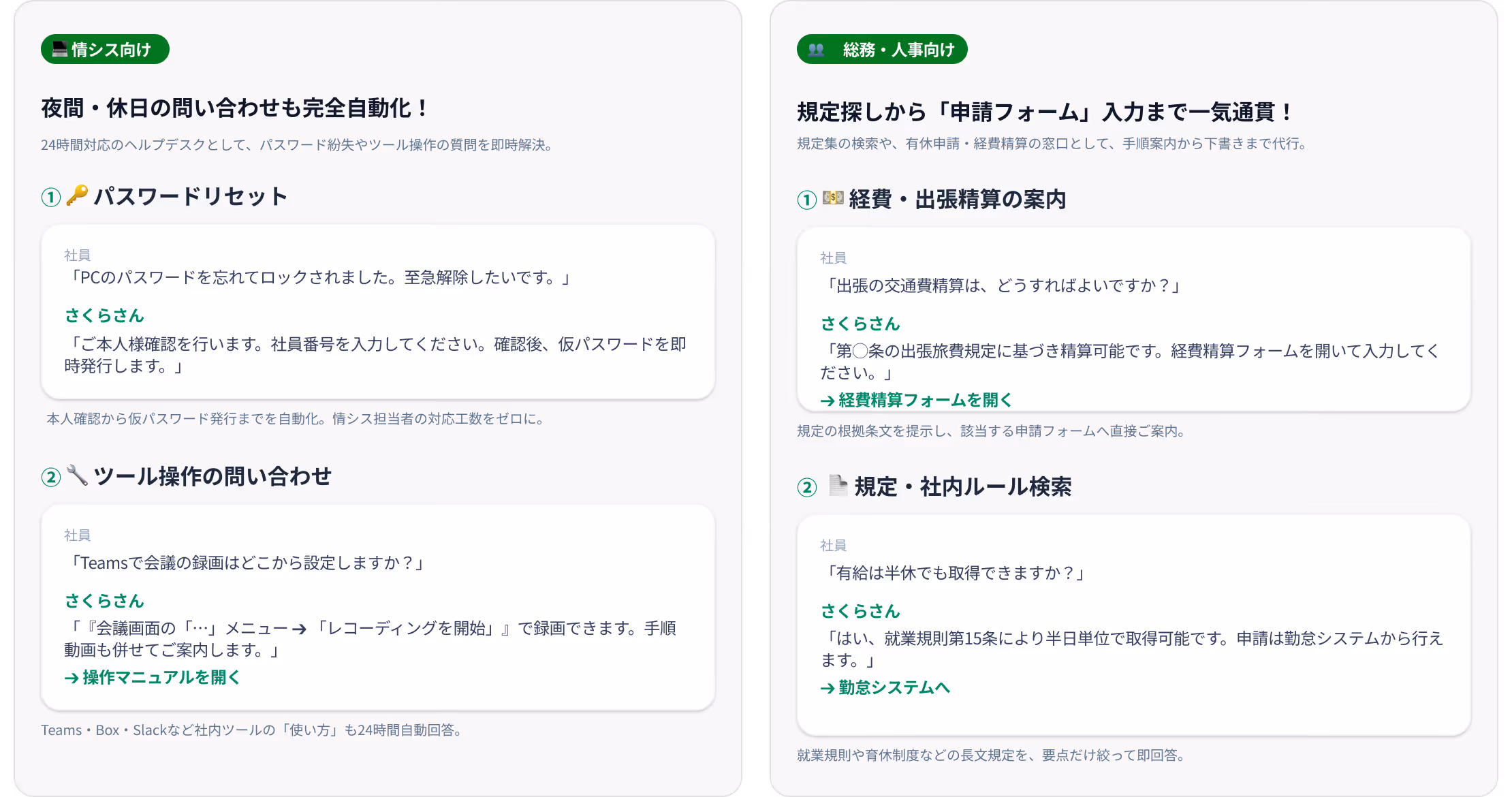
Task: Click the パスワードリセット section title
Action: point(191,196)
